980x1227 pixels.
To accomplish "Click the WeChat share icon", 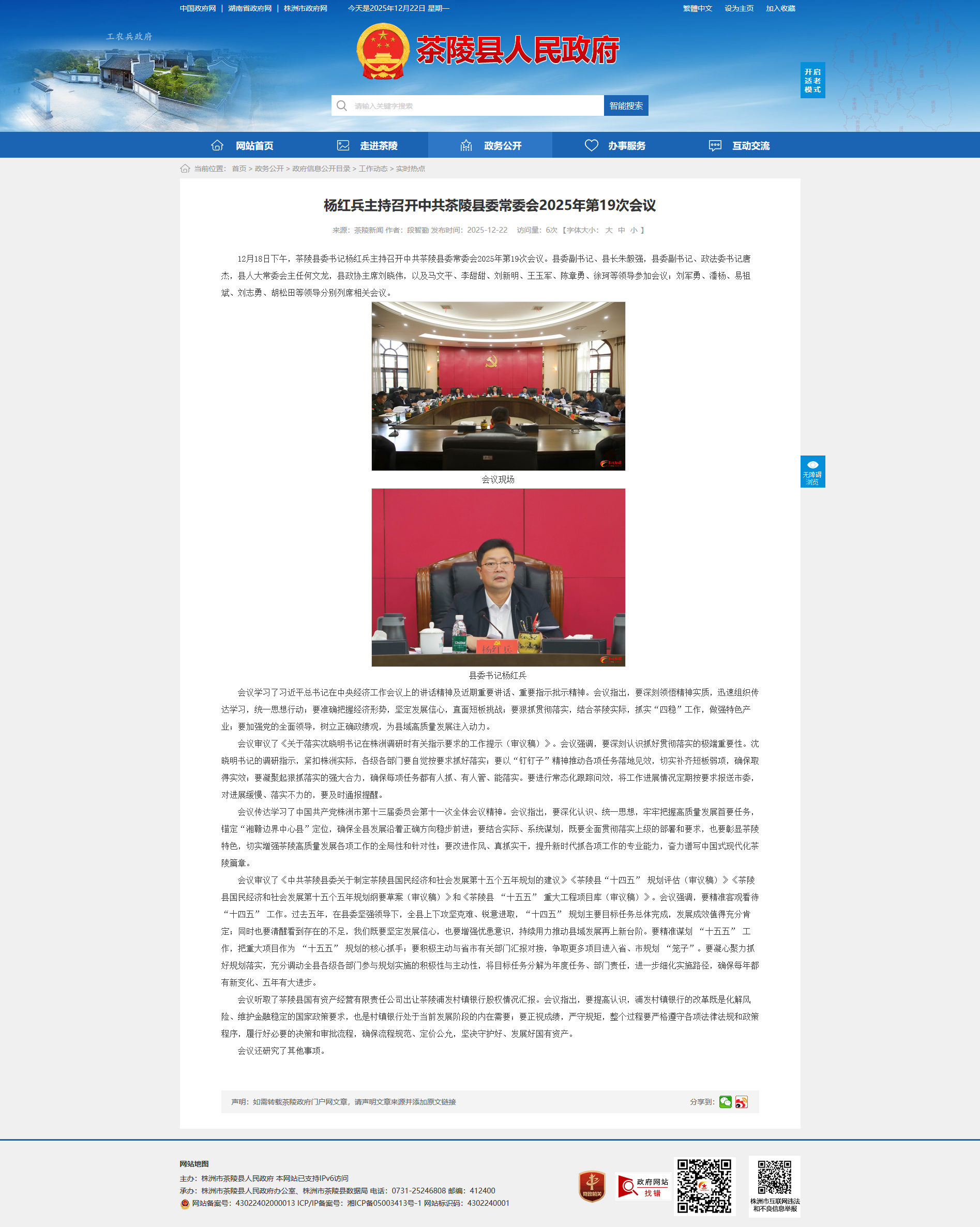I will coord(725,1102).
